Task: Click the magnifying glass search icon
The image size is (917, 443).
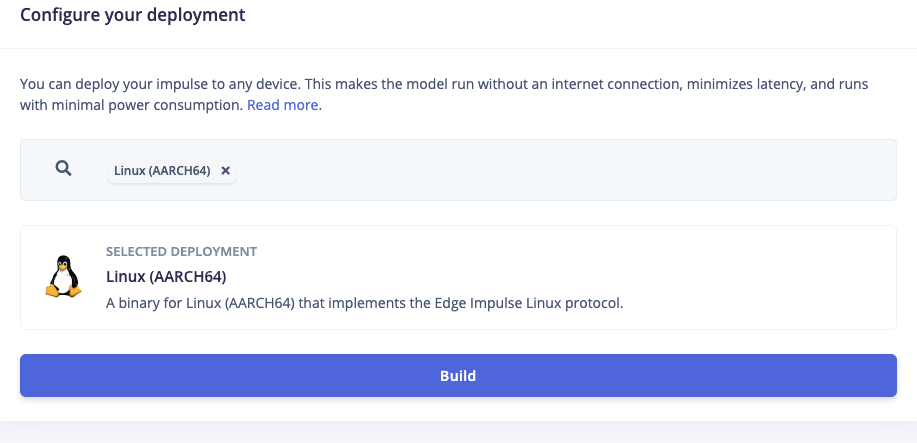Action: [64, 169]
